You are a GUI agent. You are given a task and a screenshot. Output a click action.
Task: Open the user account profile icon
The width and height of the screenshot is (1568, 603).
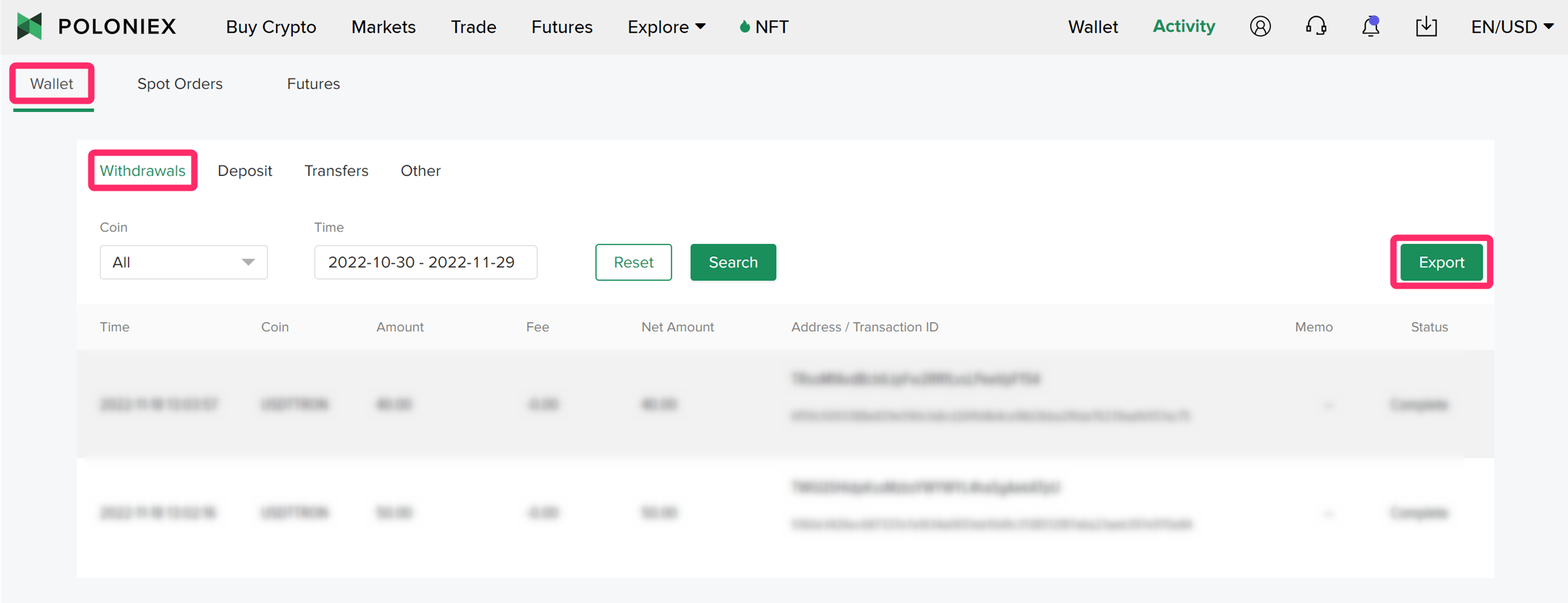pyautogui.click(x=1260, y=27)
